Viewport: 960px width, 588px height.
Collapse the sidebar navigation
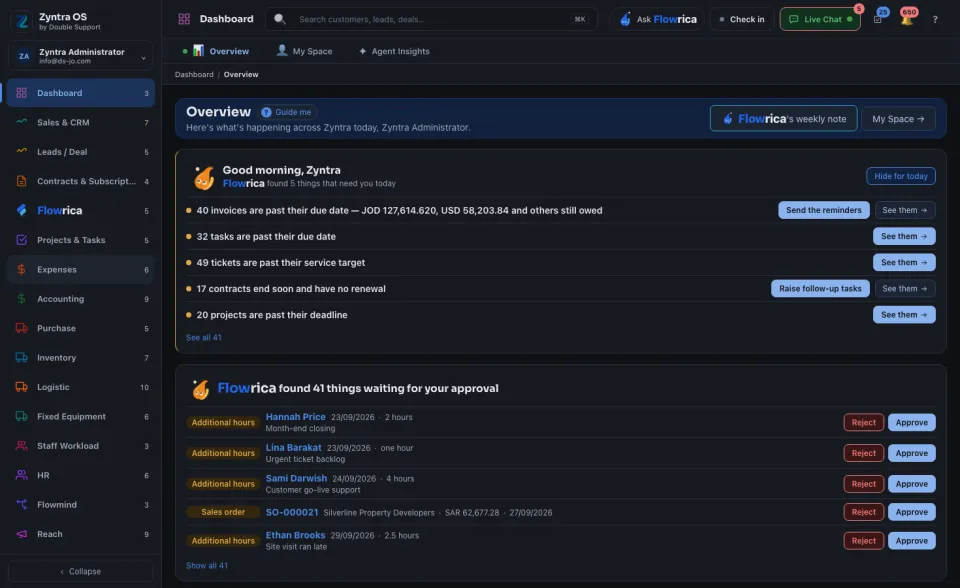pos(80,571)
